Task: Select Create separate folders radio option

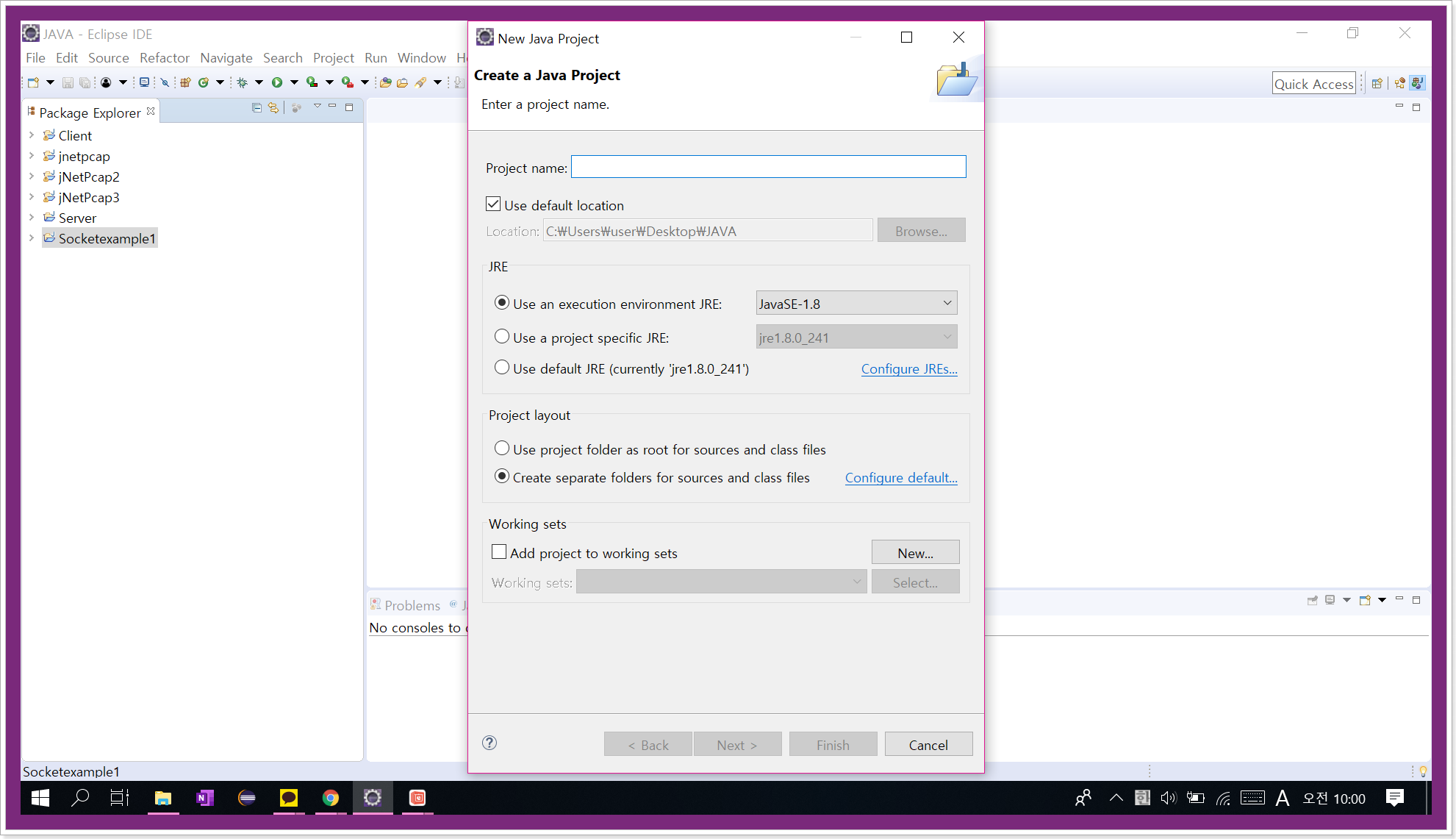Action: coord(502,476)
